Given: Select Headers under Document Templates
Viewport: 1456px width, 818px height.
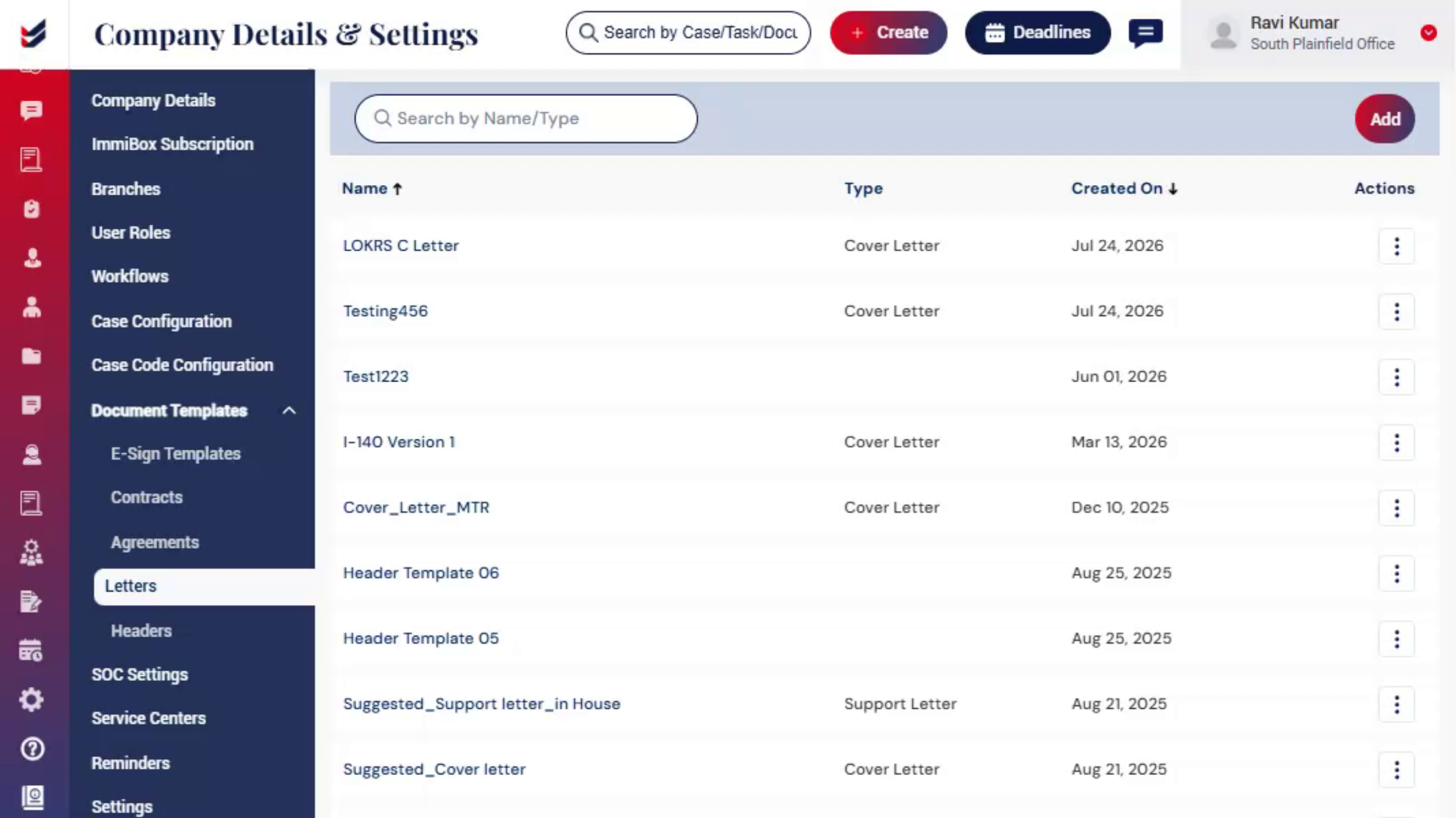Looking at the screenshot, I should tap(141, 631).
